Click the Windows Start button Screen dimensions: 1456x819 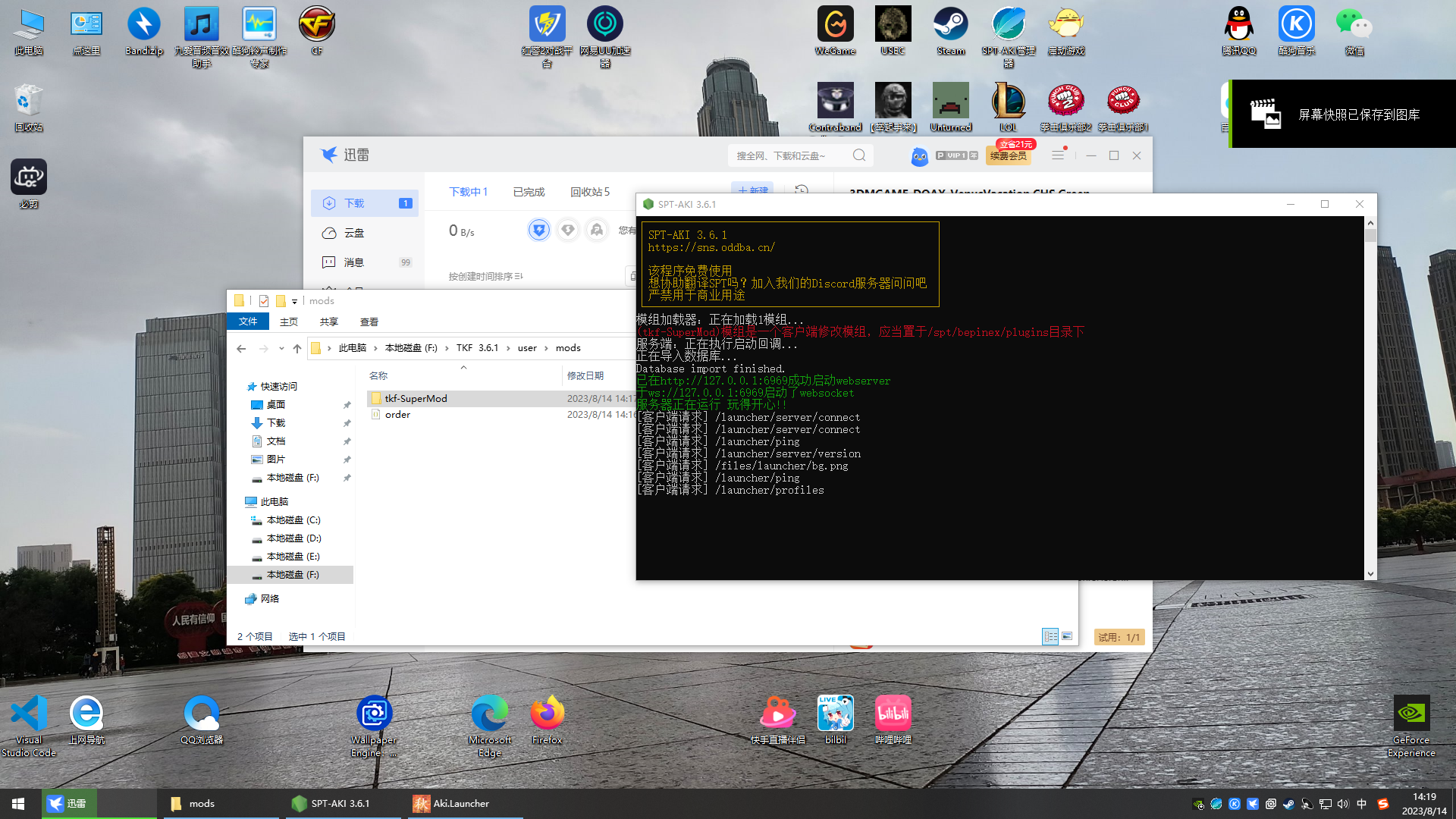(18, 804)
